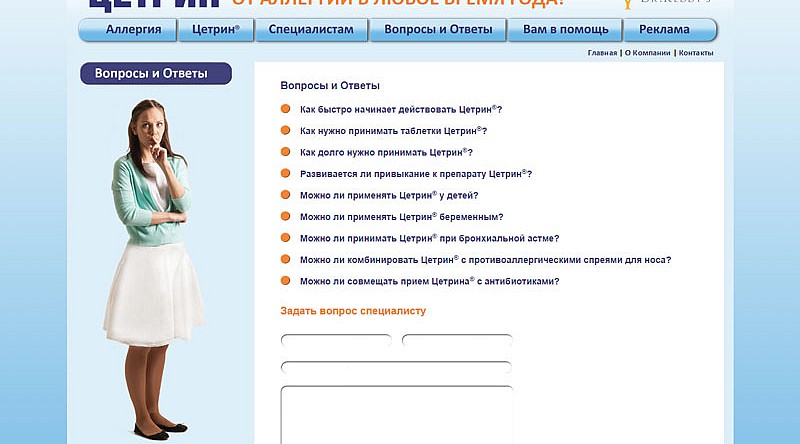
Task: Open the Аллергия menu tab
Action: pyautogui.click(x=128, y=30)
